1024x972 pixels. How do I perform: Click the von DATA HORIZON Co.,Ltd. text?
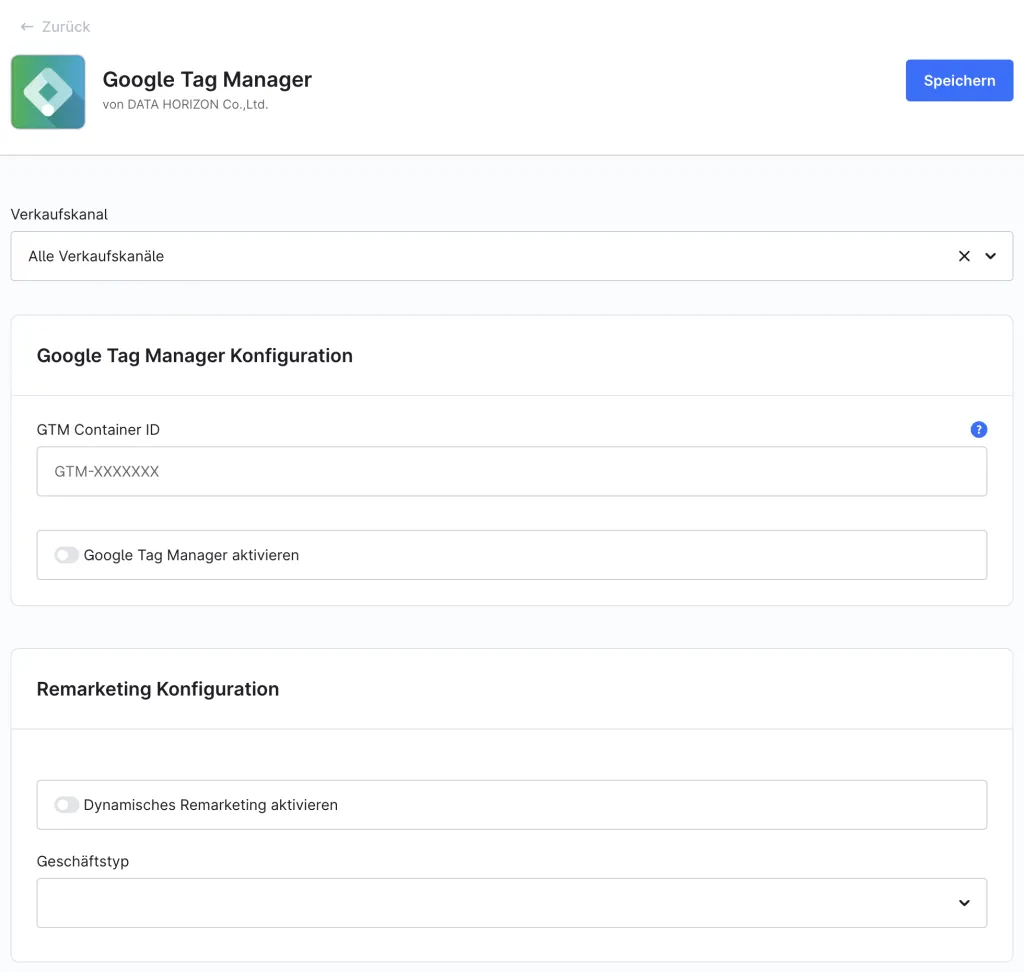(185, 105)
